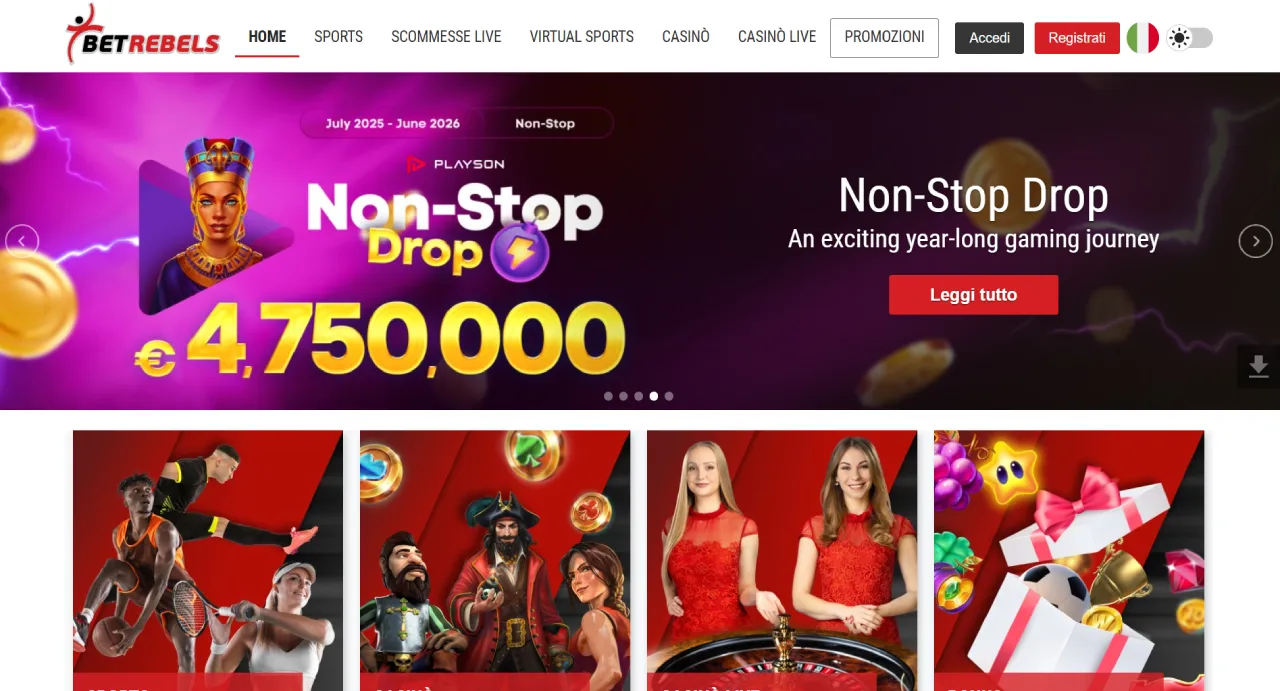This screenshot has width=1280, height=691.
Task: Open the pirate Casinò tile
Action: tap(495, 560)
